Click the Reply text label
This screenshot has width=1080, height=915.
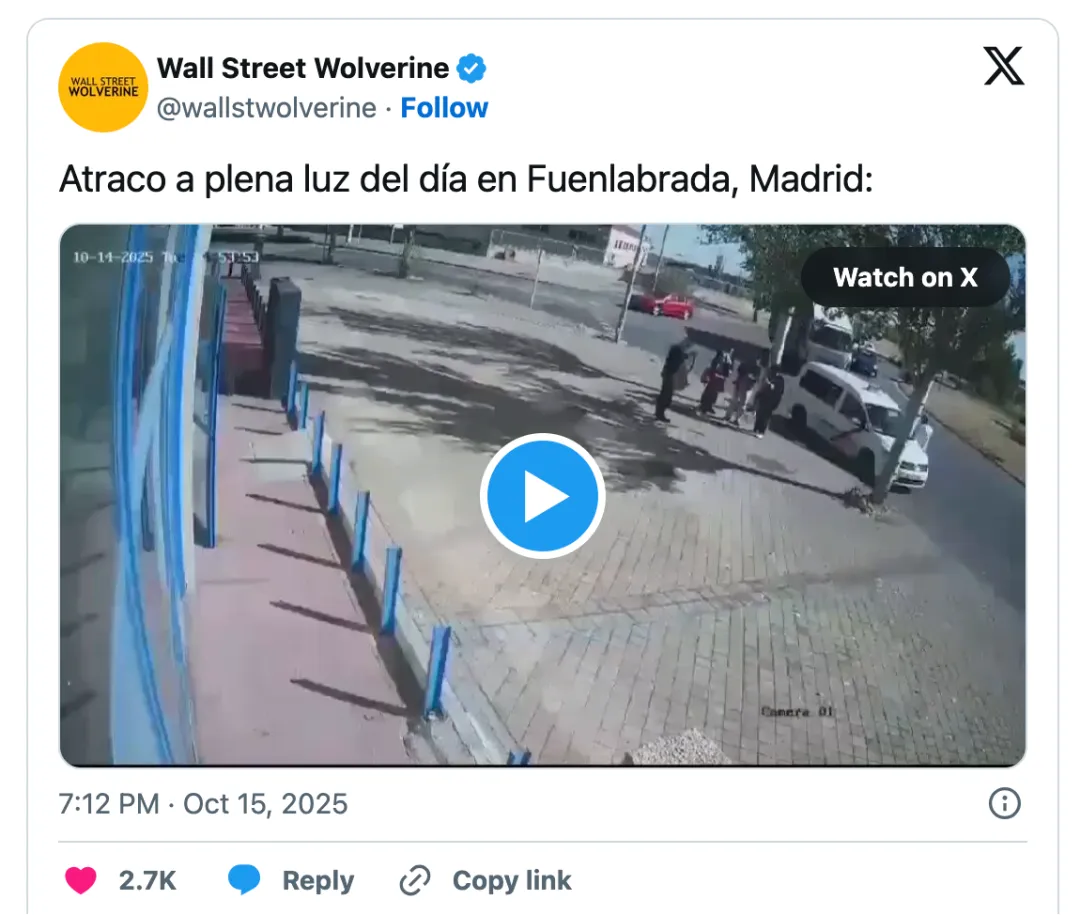click(318, 881)
